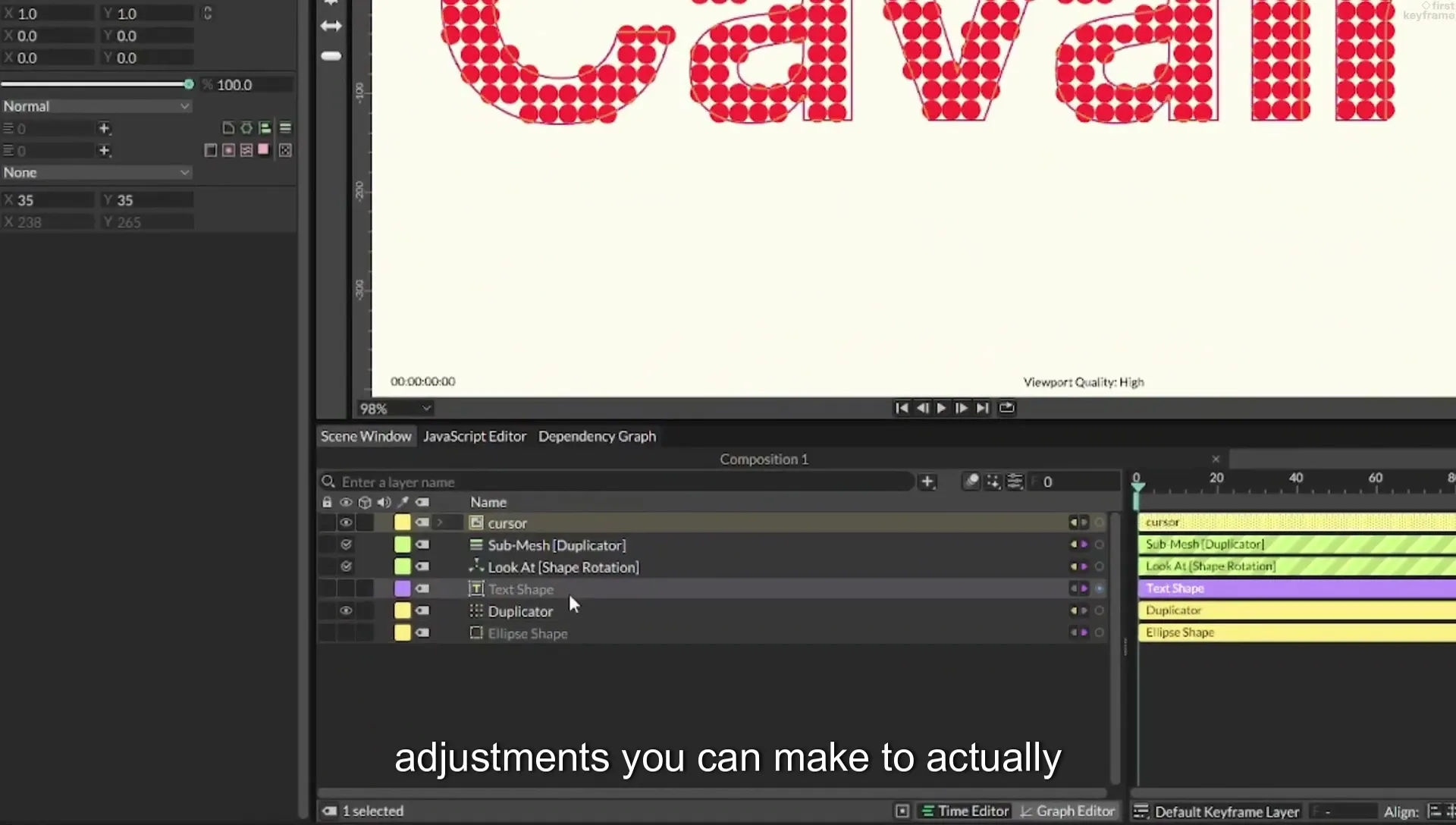
Task: Open the Dependency Graph tab
Action: click(597, 437)
